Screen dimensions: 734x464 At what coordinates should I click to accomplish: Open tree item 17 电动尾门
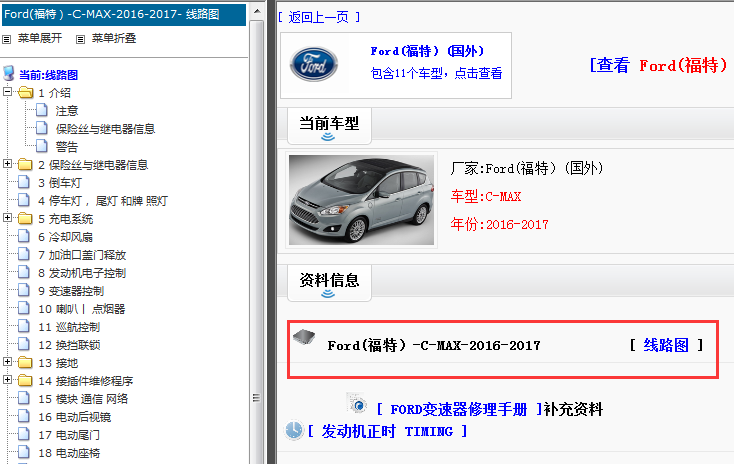tap(69, 435)
